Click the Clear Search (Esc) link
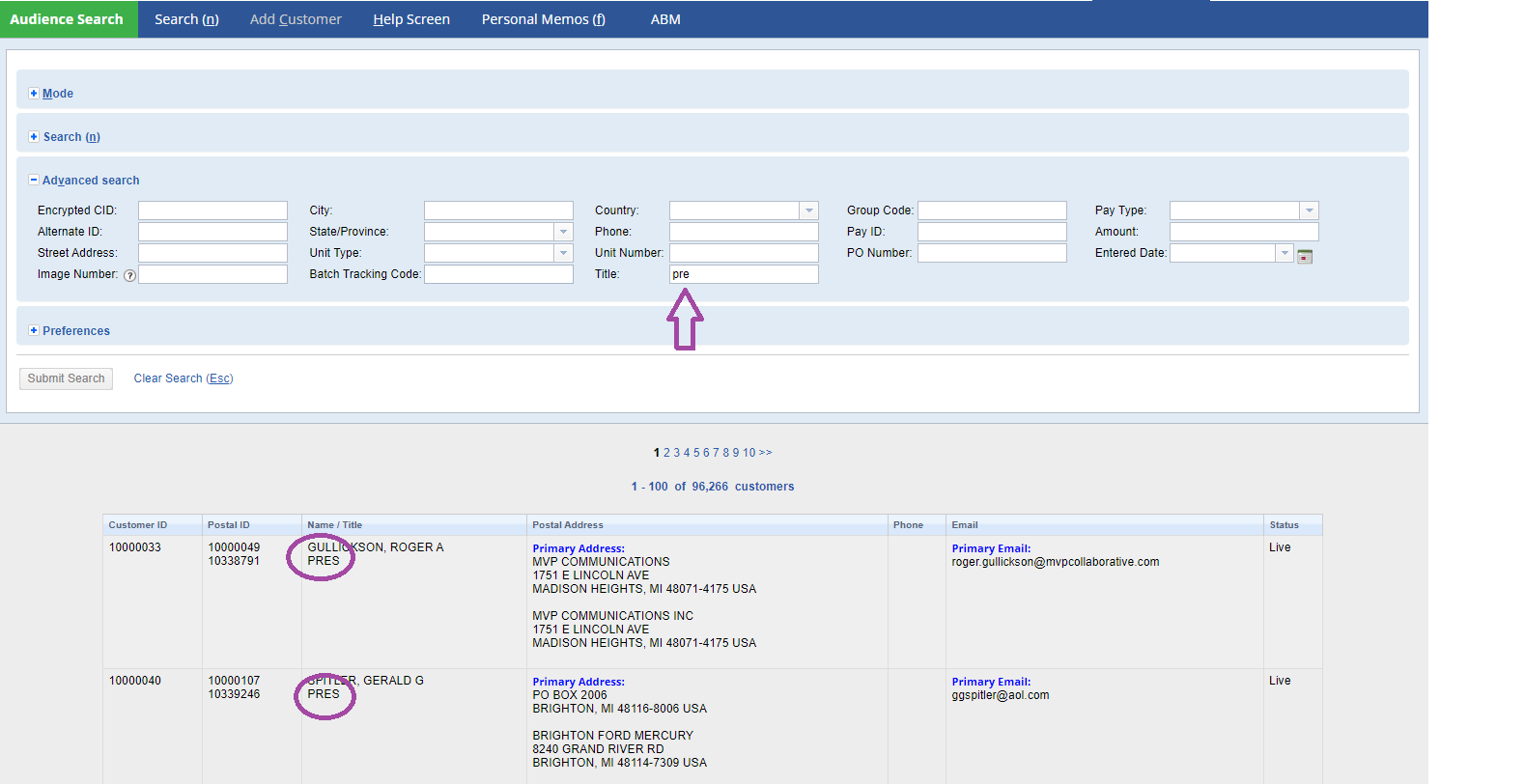1525x784 pixels. 184,378
